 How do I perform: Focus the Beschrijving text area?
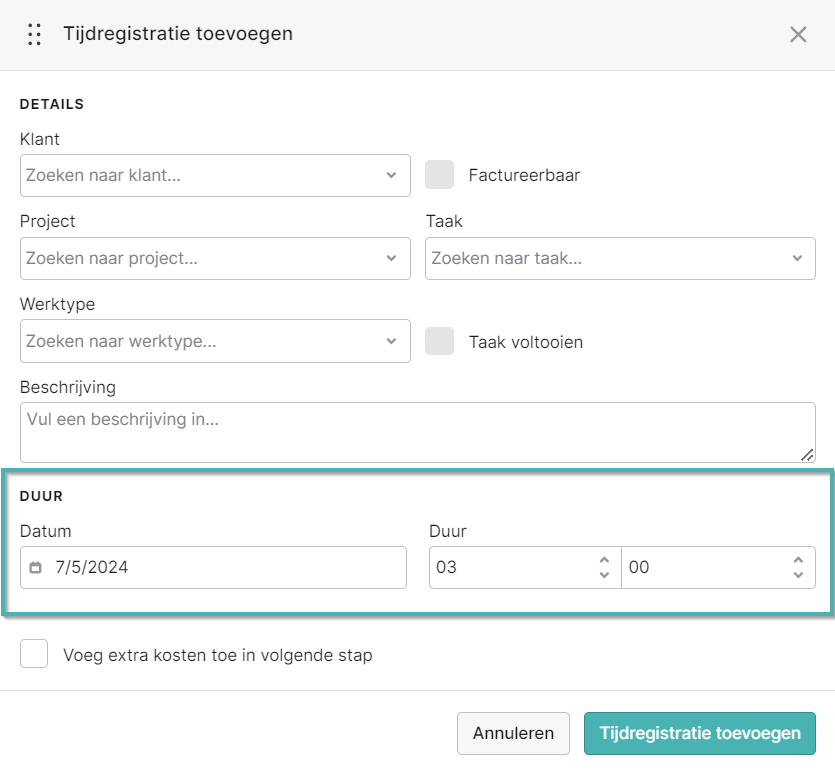(x=418, y=432)
